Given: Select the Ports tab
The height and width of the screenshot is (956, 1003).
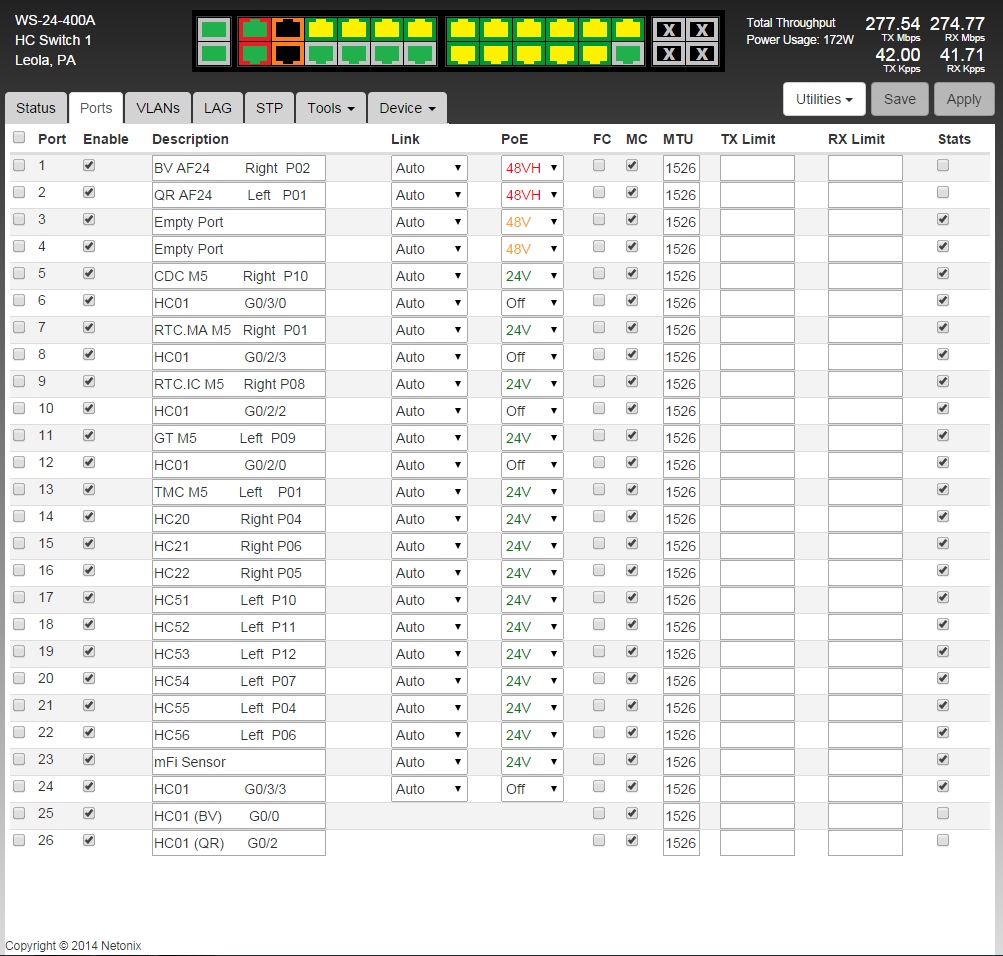Looking at the screenshot, I should pyautogui.click(x=96, y=108).
